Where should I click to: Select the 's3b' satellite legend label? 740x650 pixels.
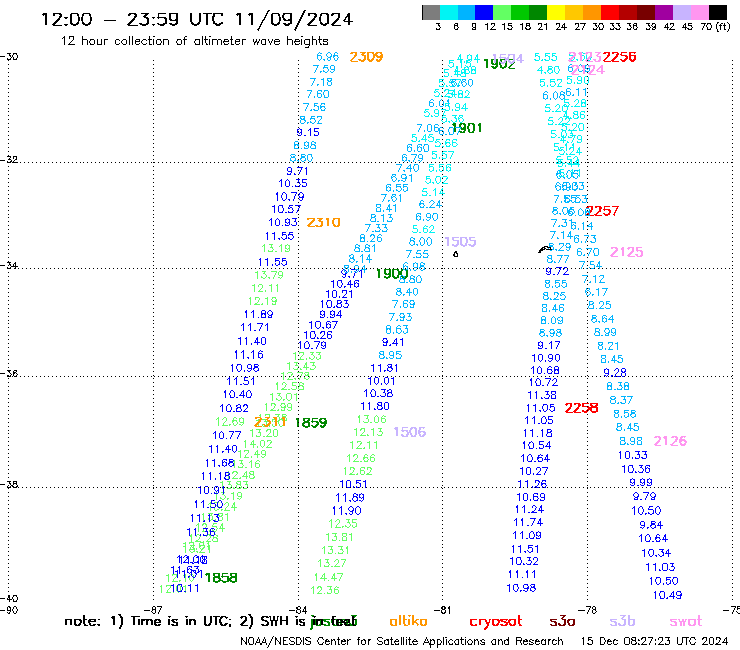pyautogui.click(x=622, y=622)
